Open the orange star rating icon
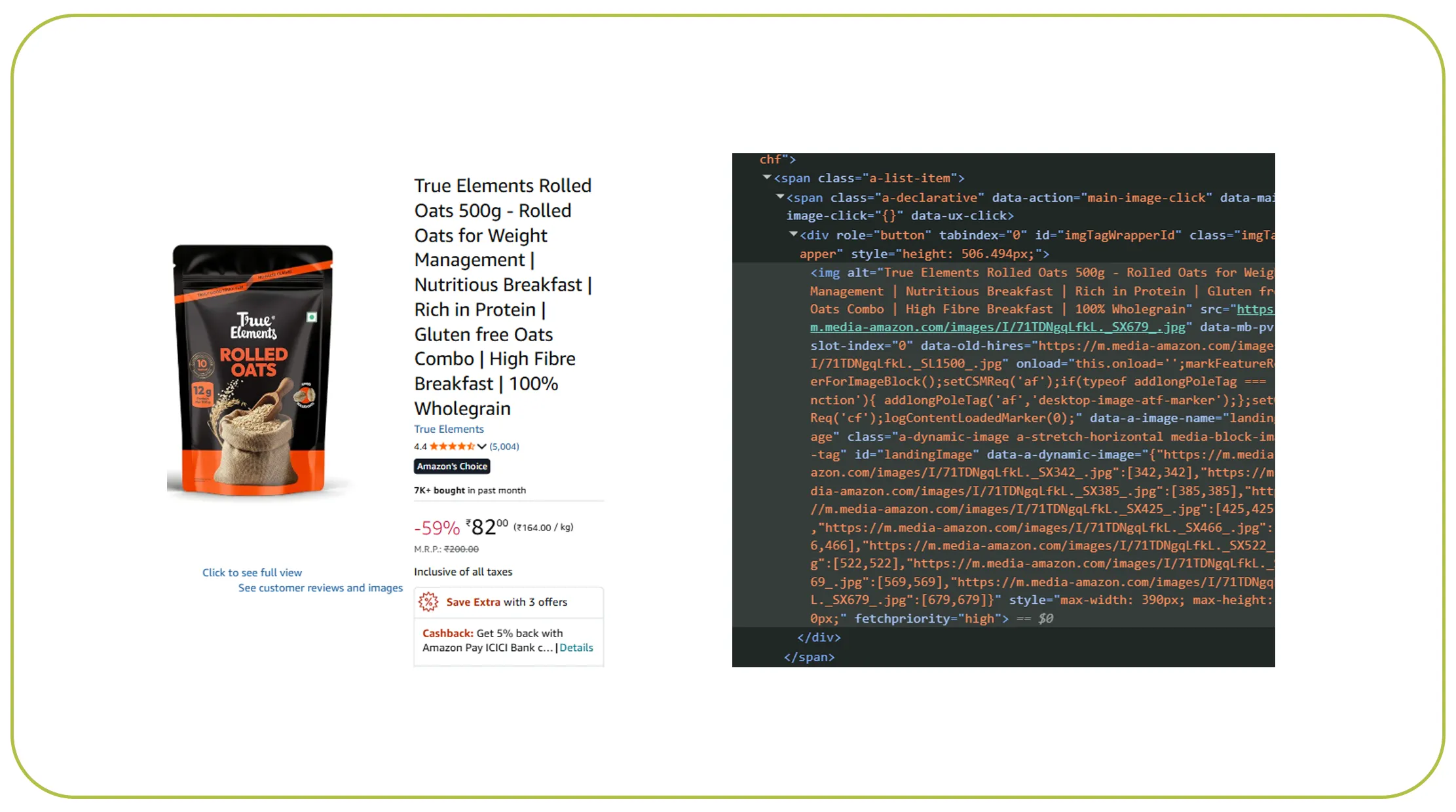This screenshot has width=1456, height=812. (452, 447)
